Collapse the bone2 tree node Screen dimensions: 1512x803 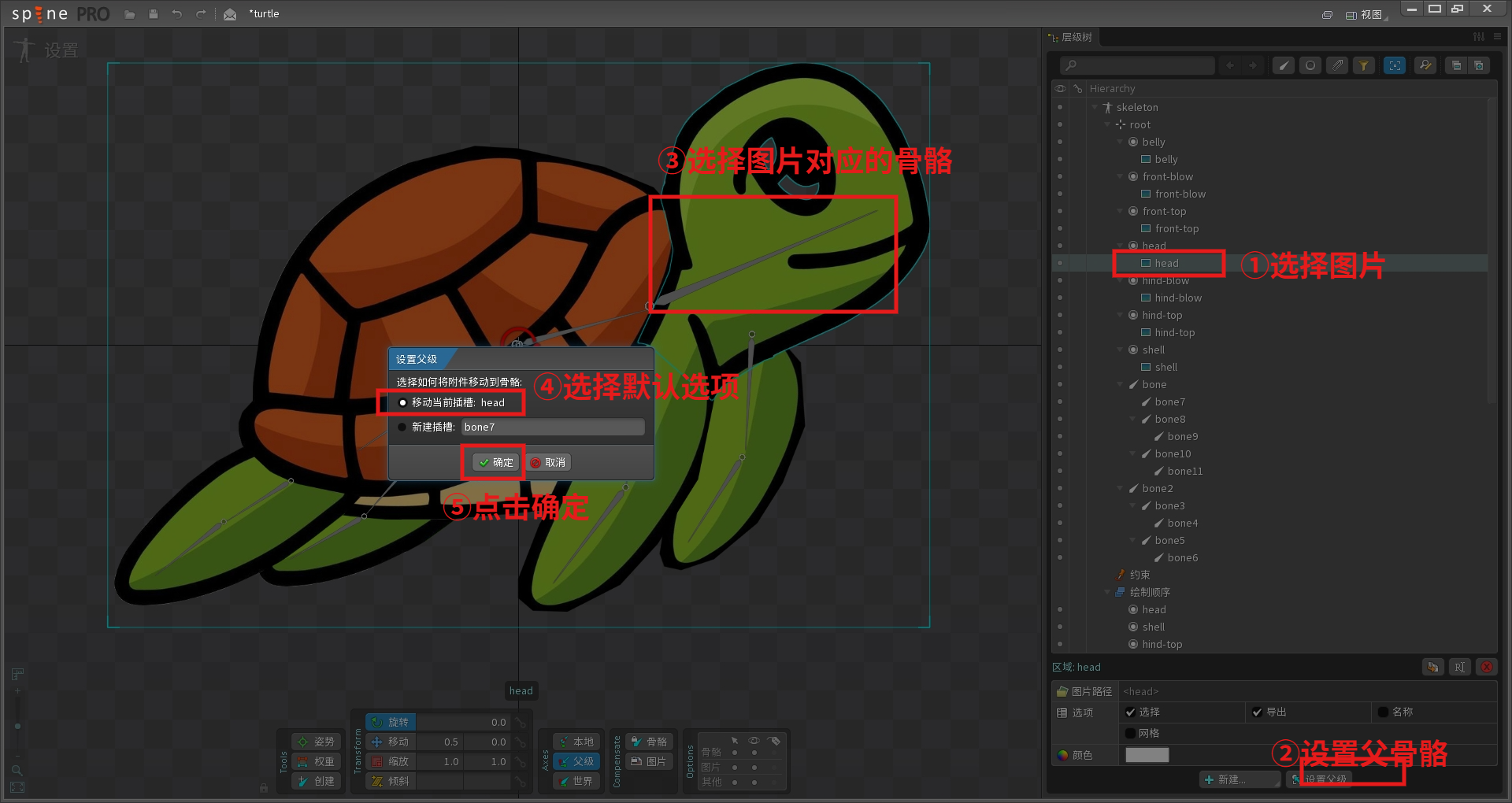(x=1120, y=488)
